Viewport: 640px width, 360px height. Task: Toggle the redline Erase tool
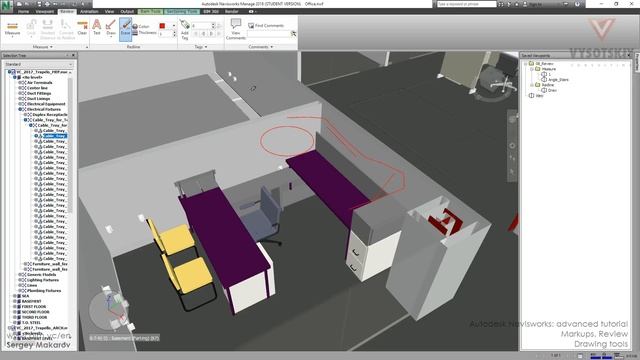tap(125, 29)
